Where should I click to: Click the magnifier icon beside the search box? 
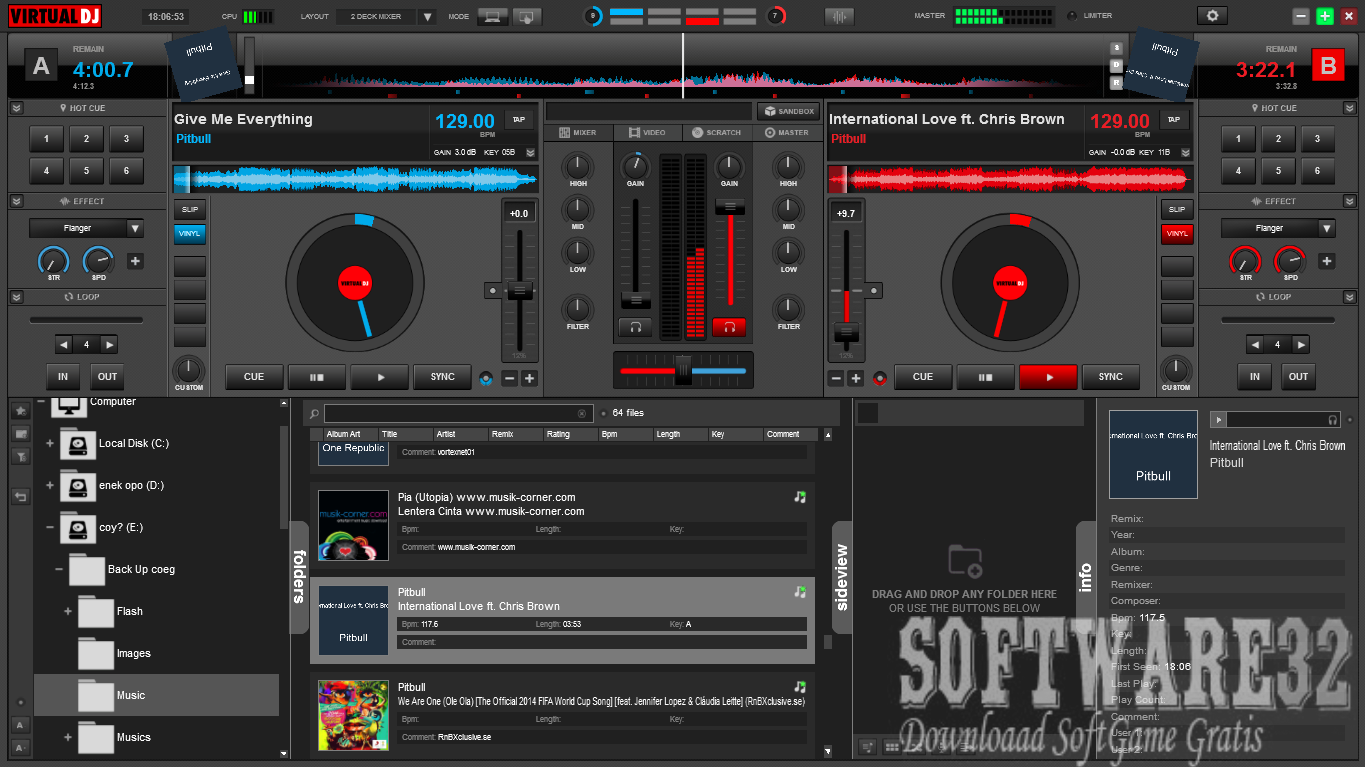(314, 413)
